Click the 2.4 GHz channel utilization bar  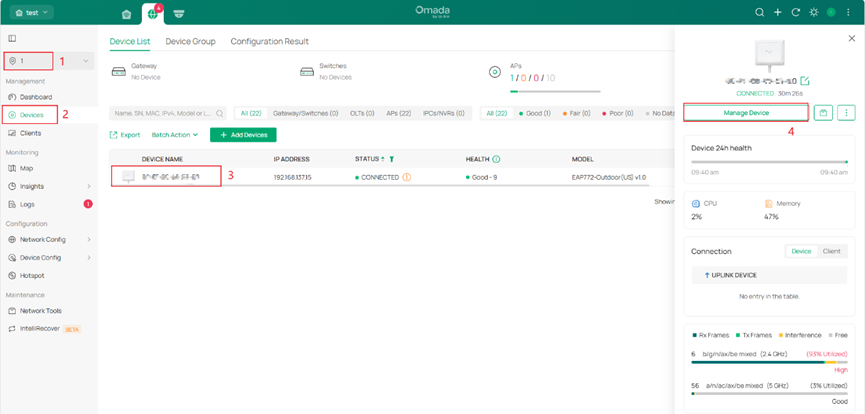(x=769, y=362)
